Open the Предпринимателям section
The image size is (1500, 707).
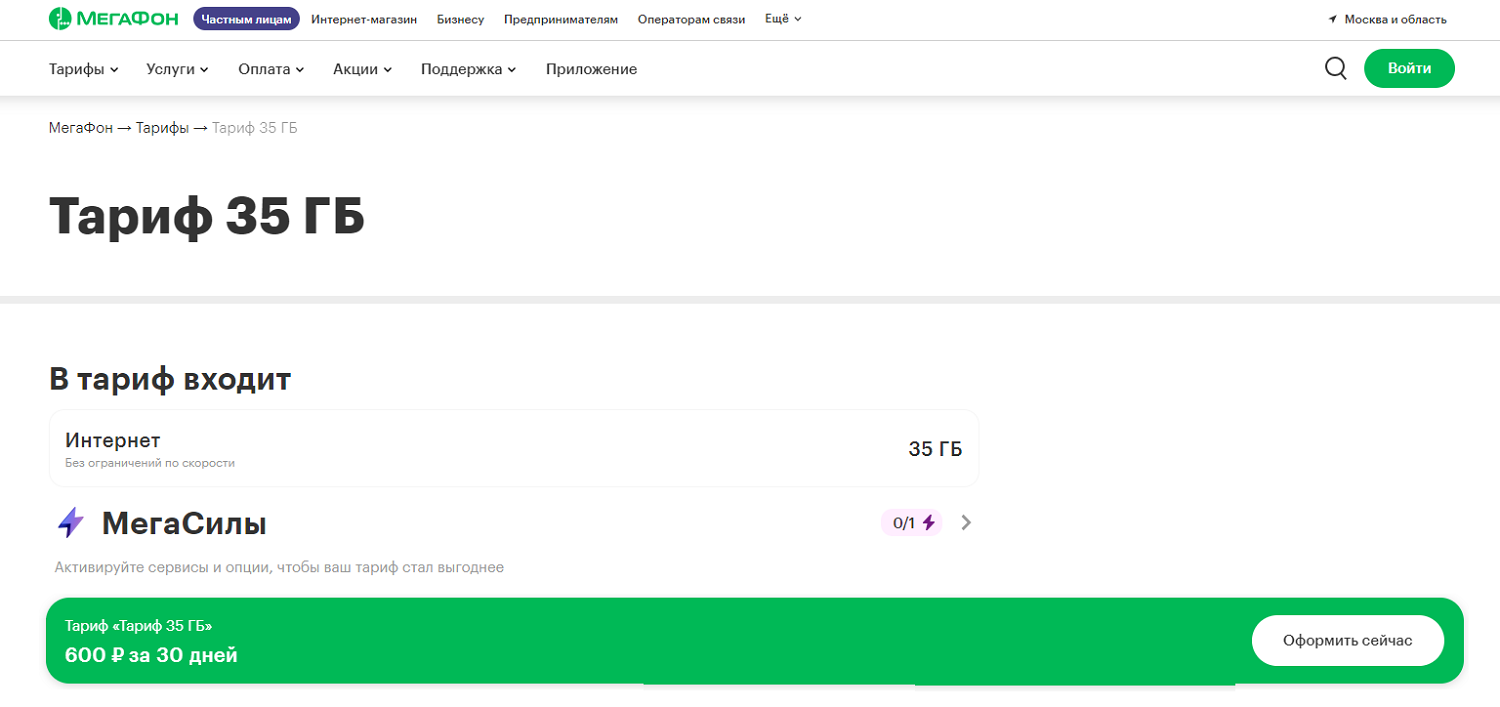coord(561,19)
